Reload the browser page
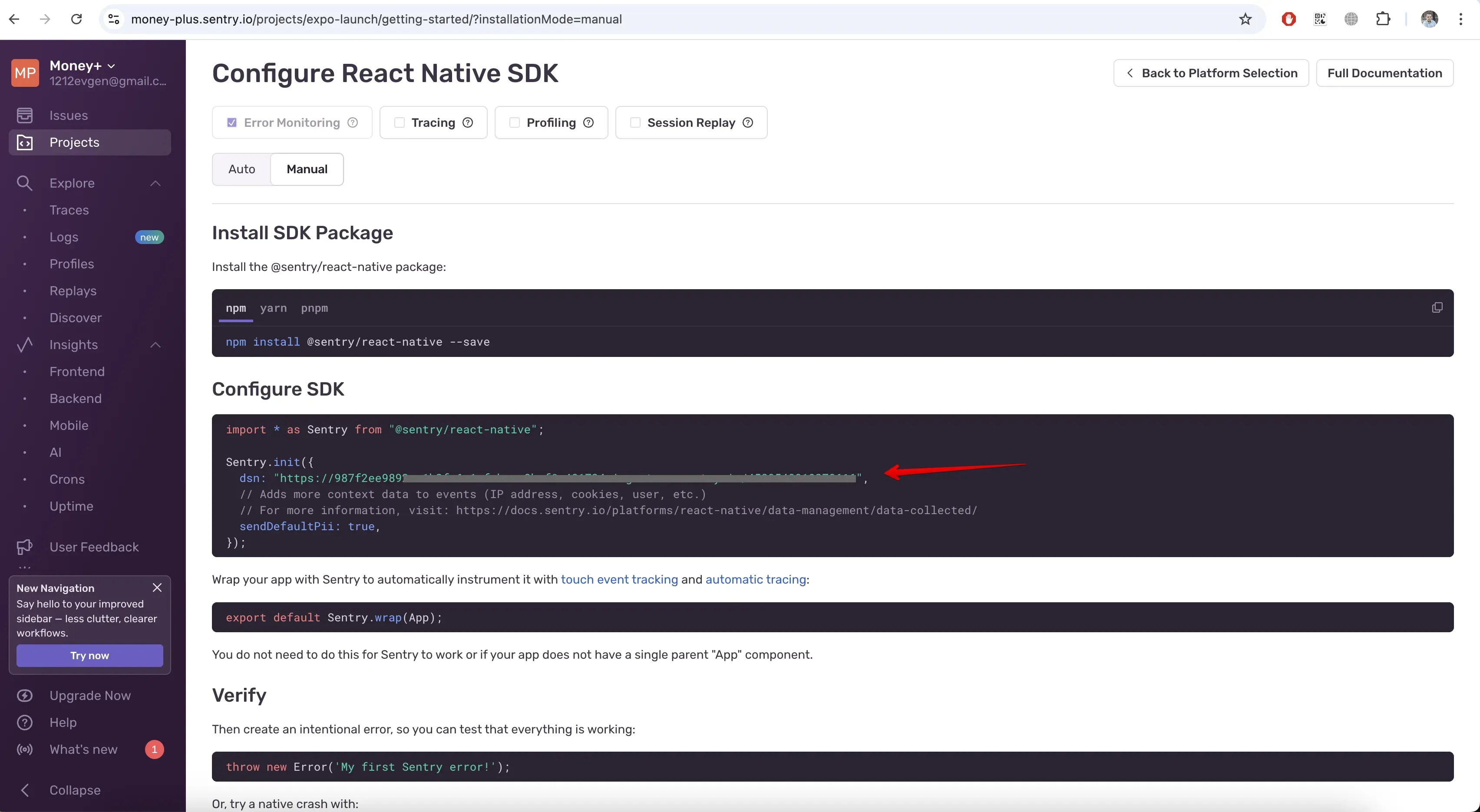The height and width of the screenshot is (812, 1480). coord(76,19)
